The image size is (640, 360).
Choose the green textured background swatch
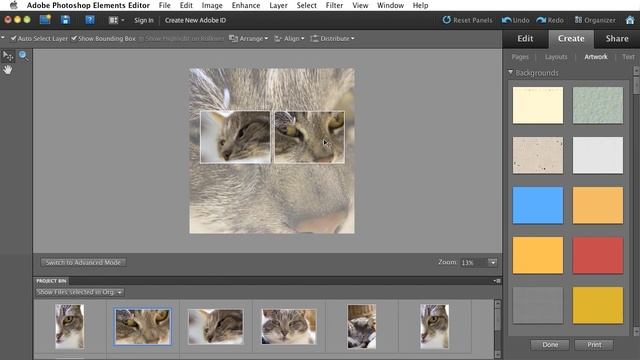tap(598, 105)
